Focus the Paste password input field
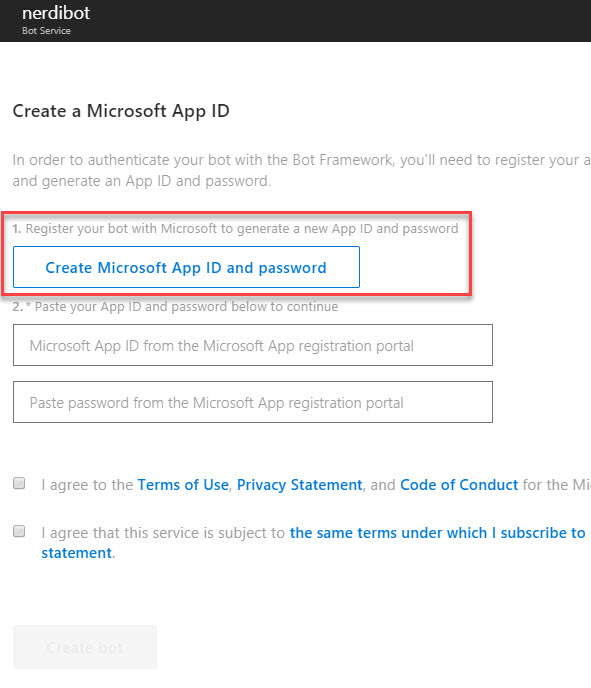 (x=253, y=402)
